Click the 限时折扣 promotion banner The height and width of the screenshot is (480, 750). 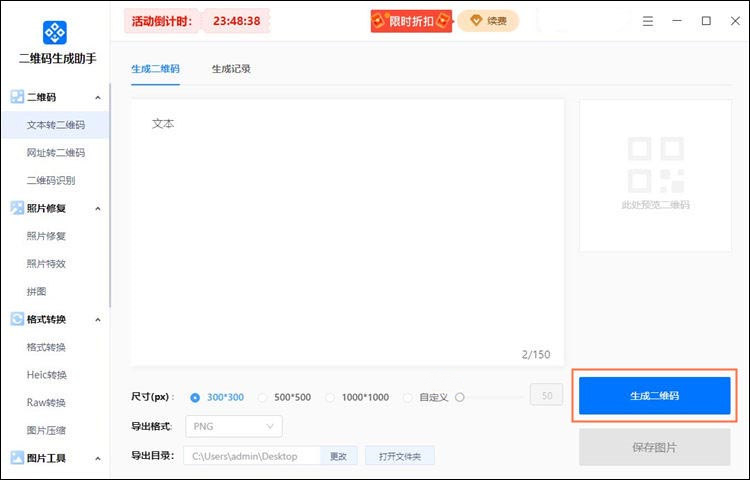(411, 21)
